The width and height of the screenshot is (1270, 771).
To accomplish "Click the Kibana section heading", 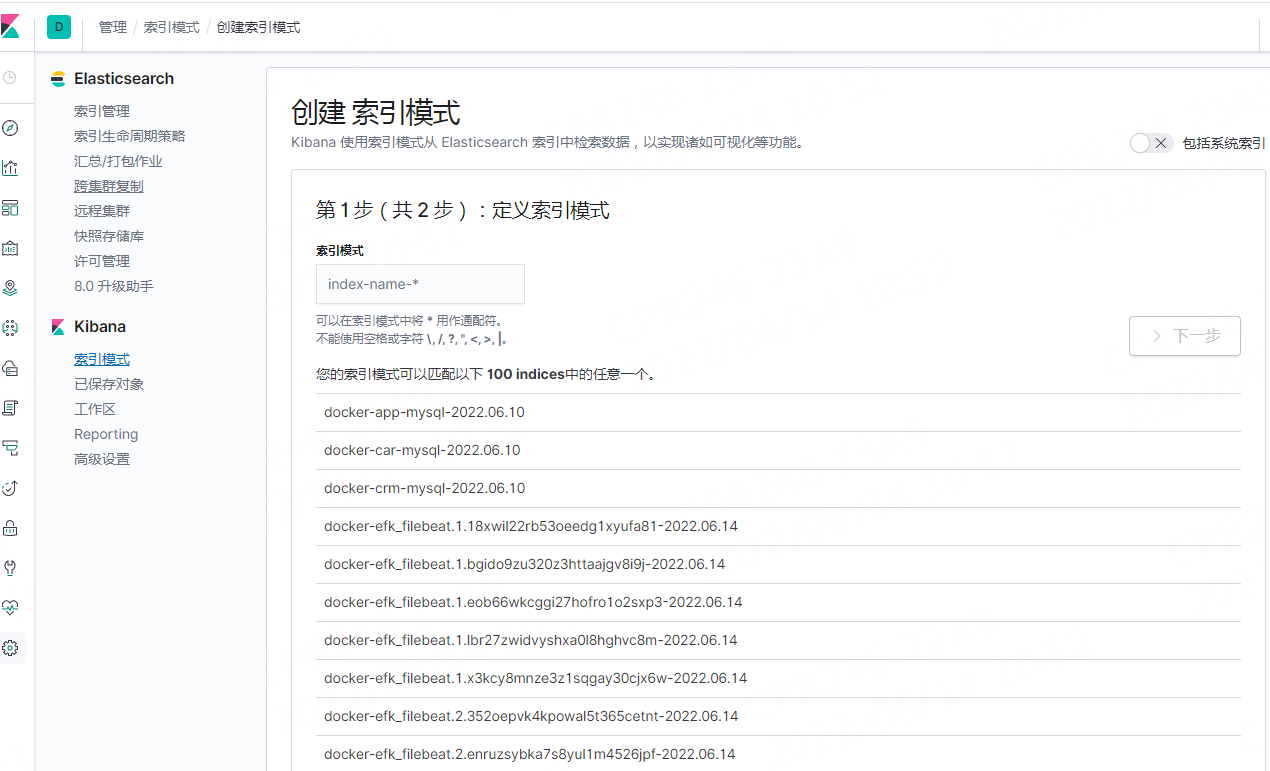I will (100, 327).
